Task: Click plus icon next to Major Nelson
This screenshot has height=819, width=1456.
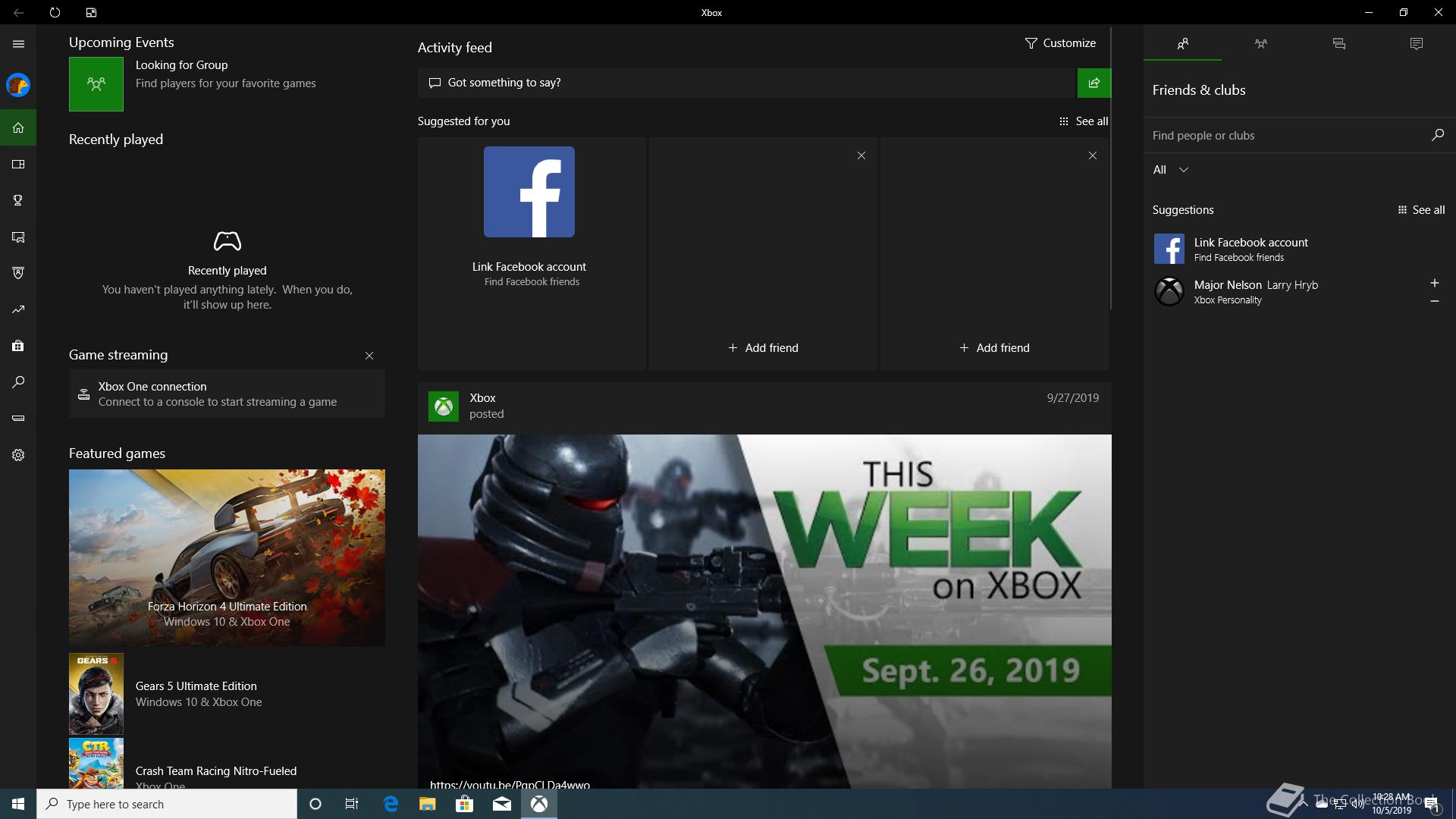Action: pyautogui.click(x=1434, y=283)
